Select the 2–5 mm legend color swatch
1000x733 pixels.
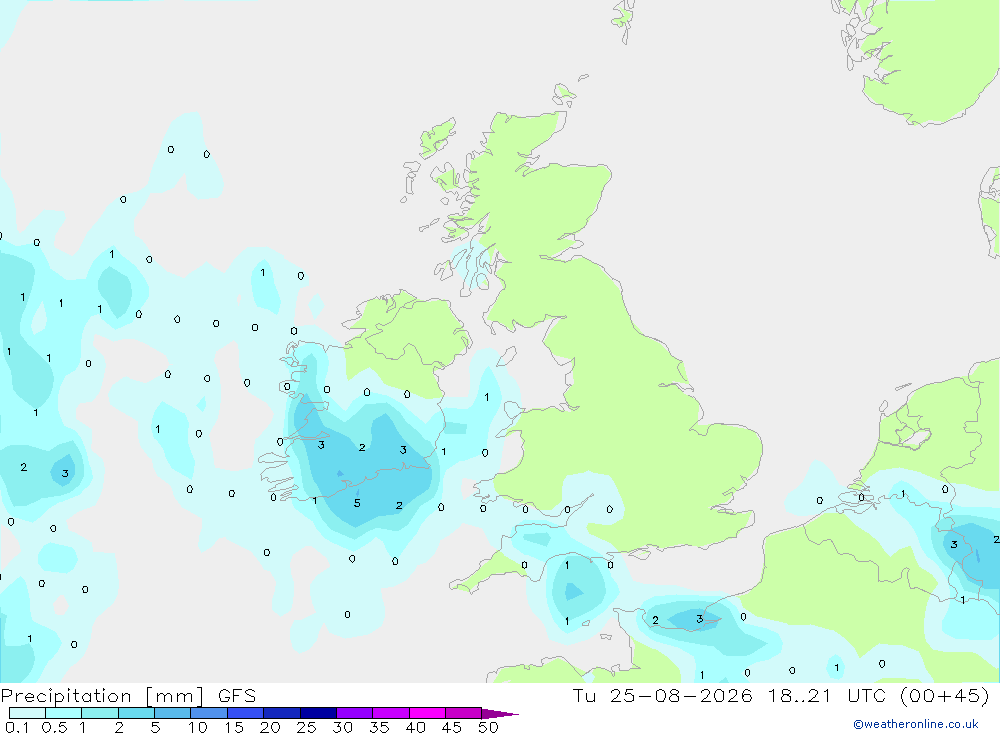pos(136,713)
